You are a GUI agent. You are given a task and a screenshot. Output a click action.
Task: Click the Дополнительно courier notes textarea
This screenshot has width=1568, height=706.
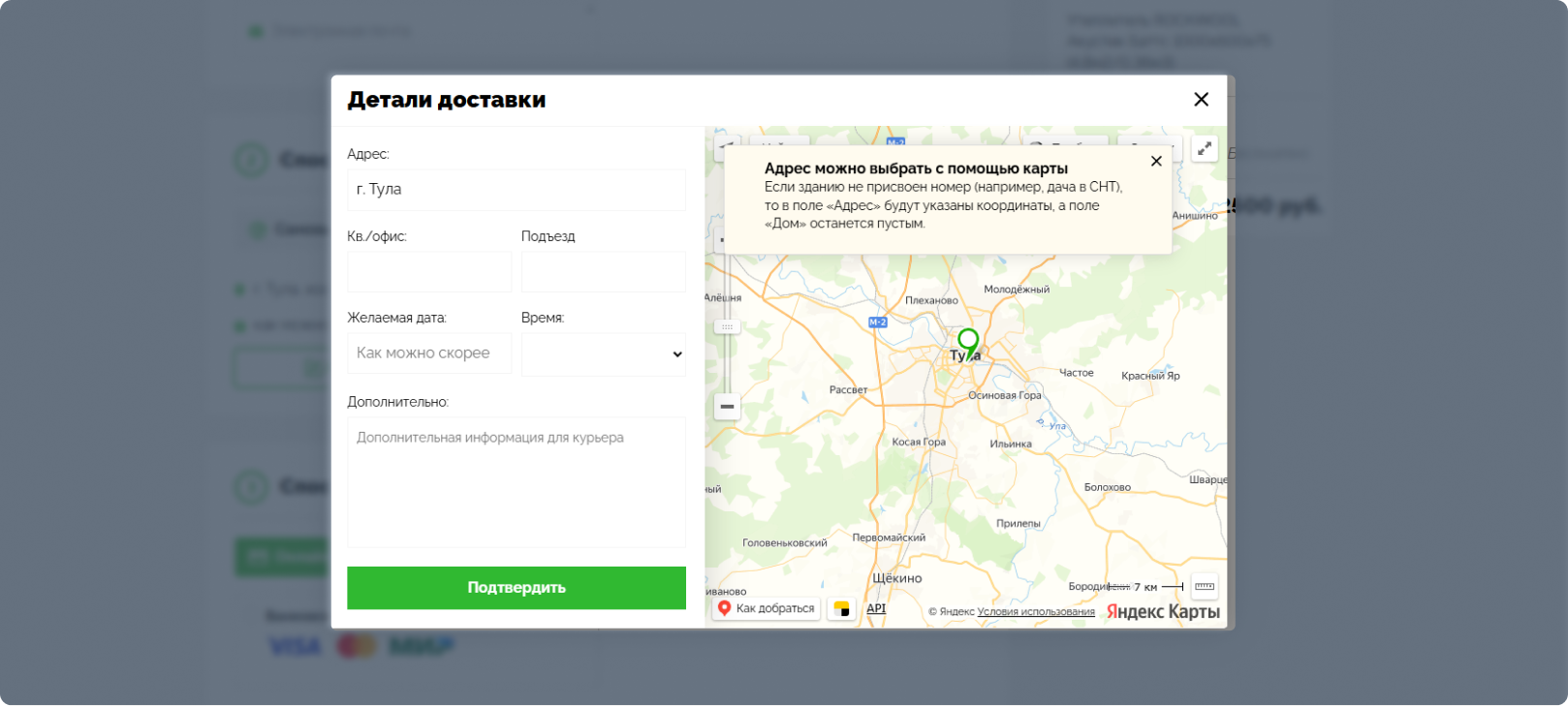point(516,481)
